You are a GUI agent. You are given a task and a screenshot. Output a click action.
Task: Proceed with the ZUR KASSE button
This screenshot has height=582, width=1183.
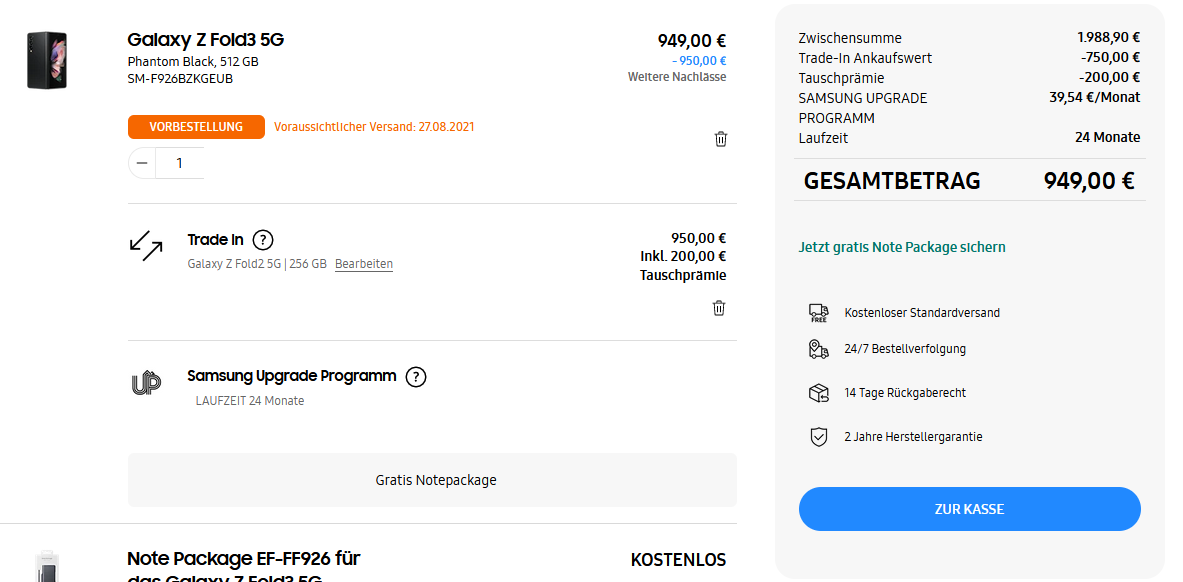969,509
